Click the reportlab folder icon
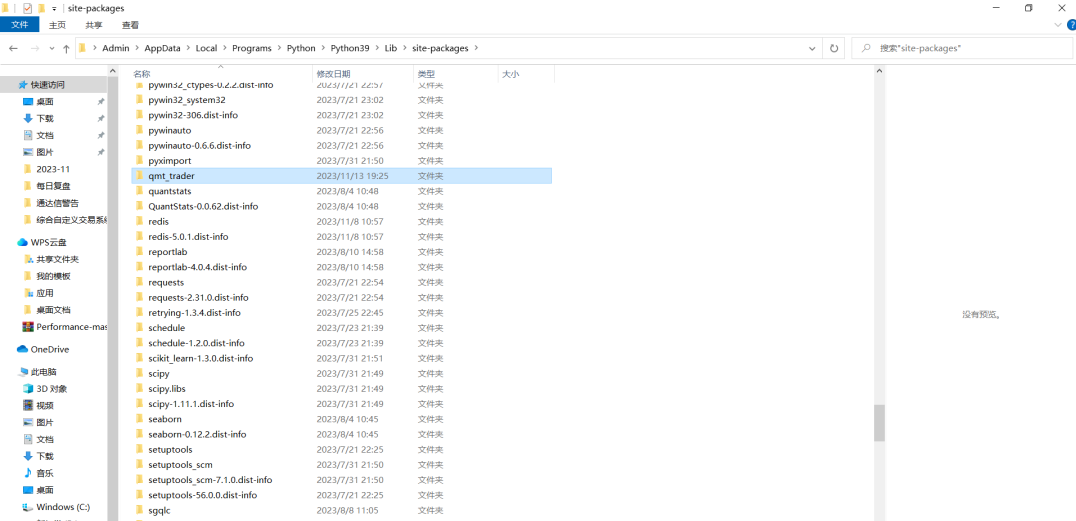Image resolution: width=1076 pixels, height=521 pixels. [x=139, y=252]
